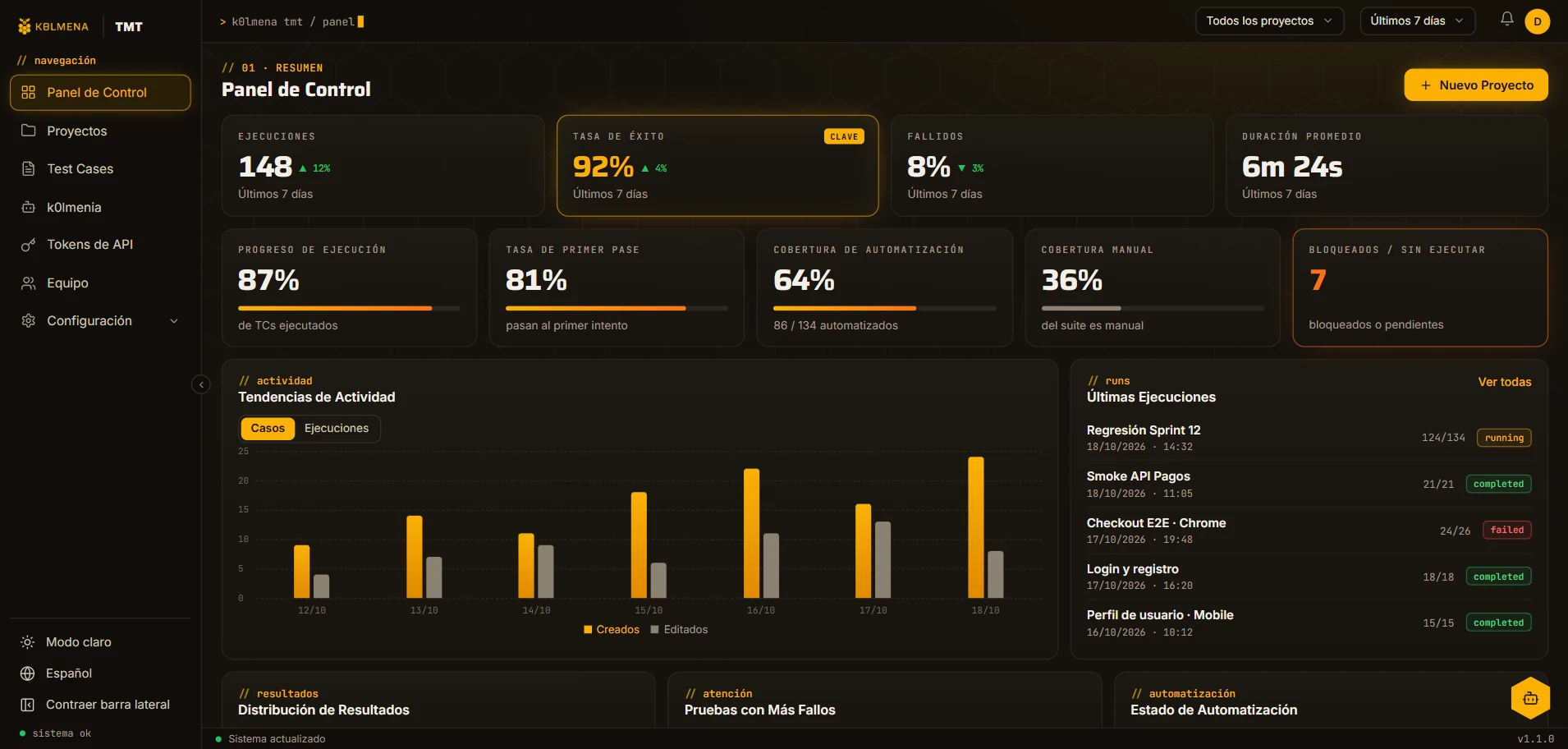Toggle Creados series in chart legend
Screen dimensions: 1568x749
[x=611, y=630]
